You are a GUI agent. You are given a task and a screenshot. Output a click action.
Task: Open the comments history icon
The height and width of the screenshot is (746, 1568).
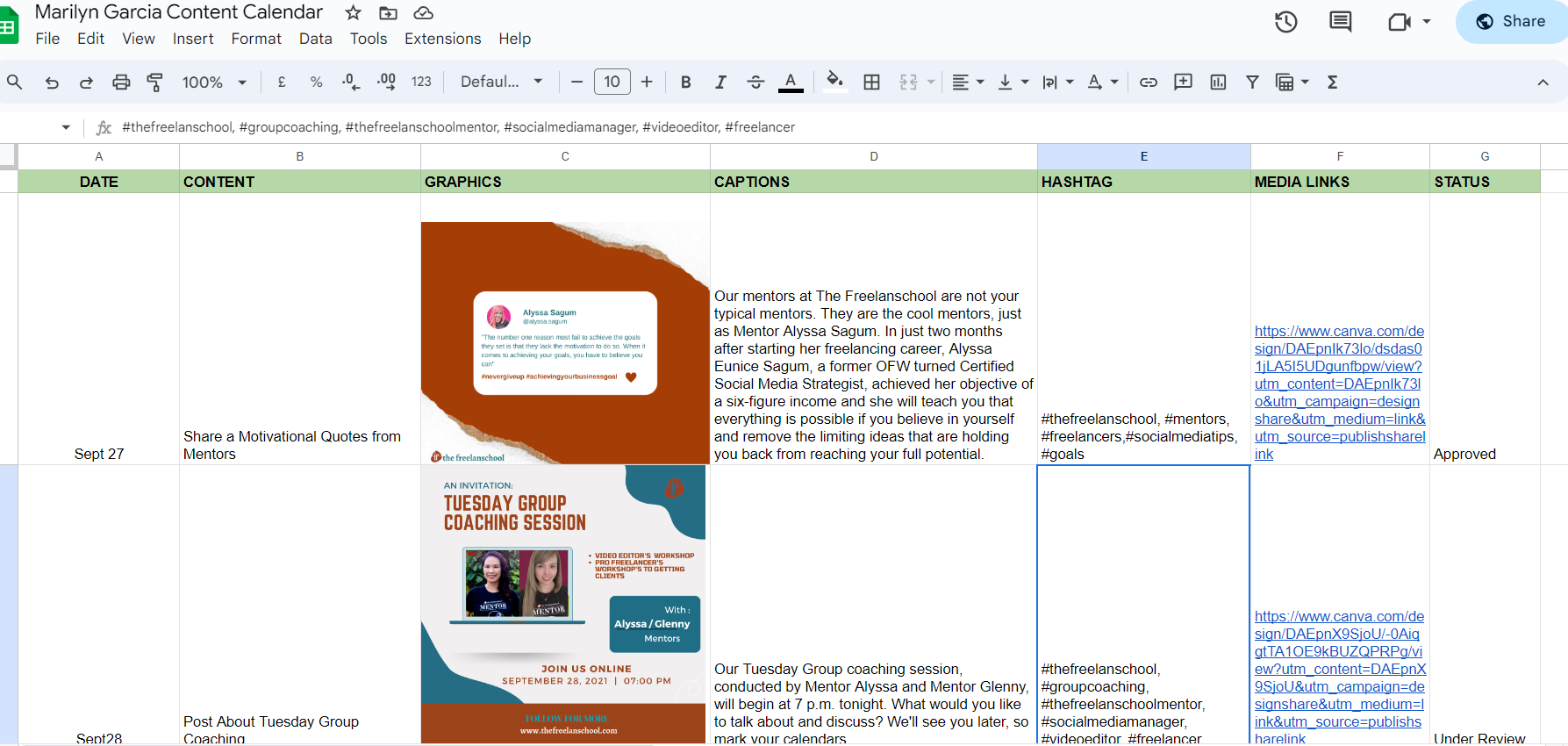[x=1340, y=22]
